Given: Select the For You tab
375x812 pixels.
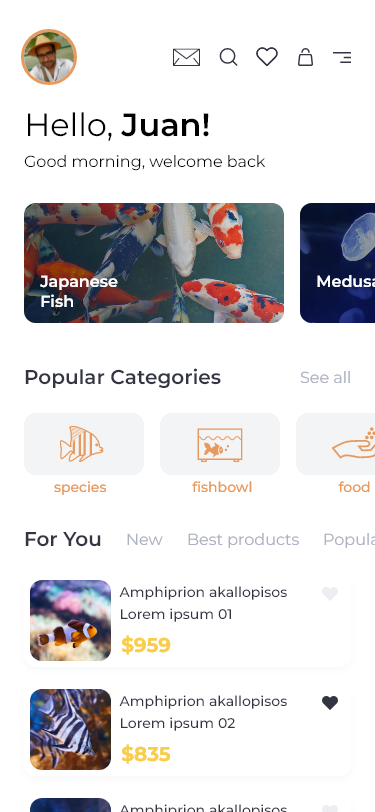Looking at the screenshot, I should pyautogui.click(x=63, y=540).
